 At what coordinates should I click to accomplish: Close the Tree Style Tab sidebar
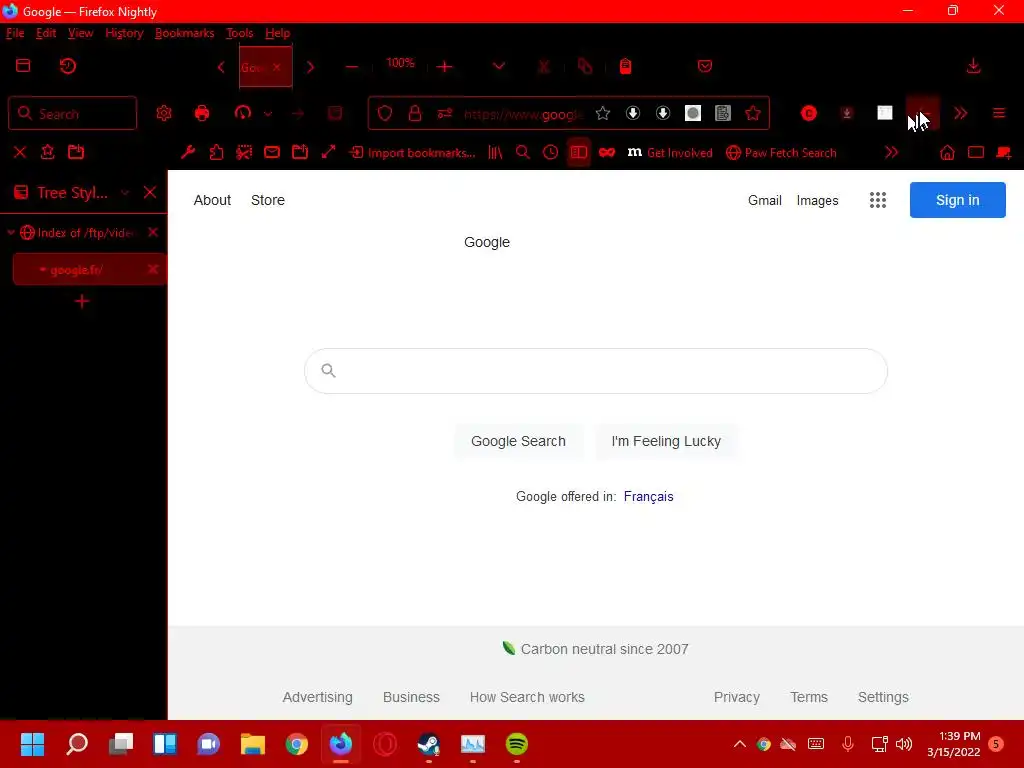point(150,192)
